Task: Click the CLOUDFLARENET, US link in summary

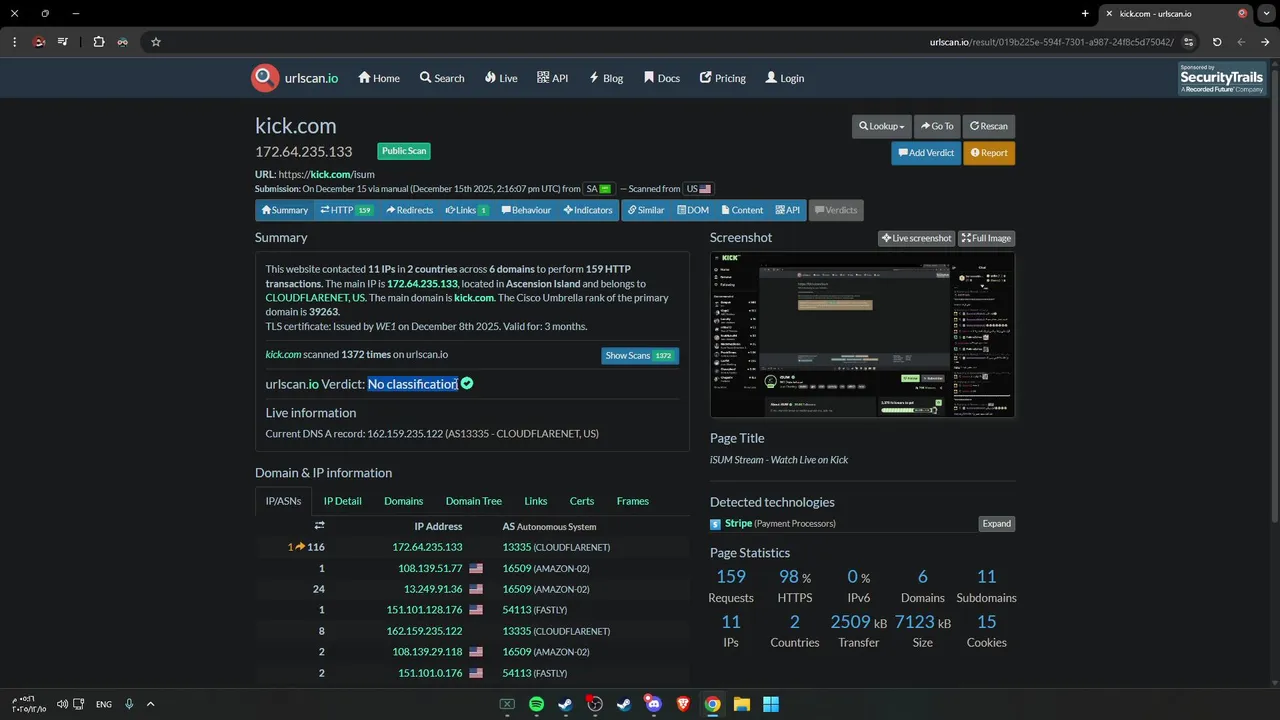Action: (315, 298)
